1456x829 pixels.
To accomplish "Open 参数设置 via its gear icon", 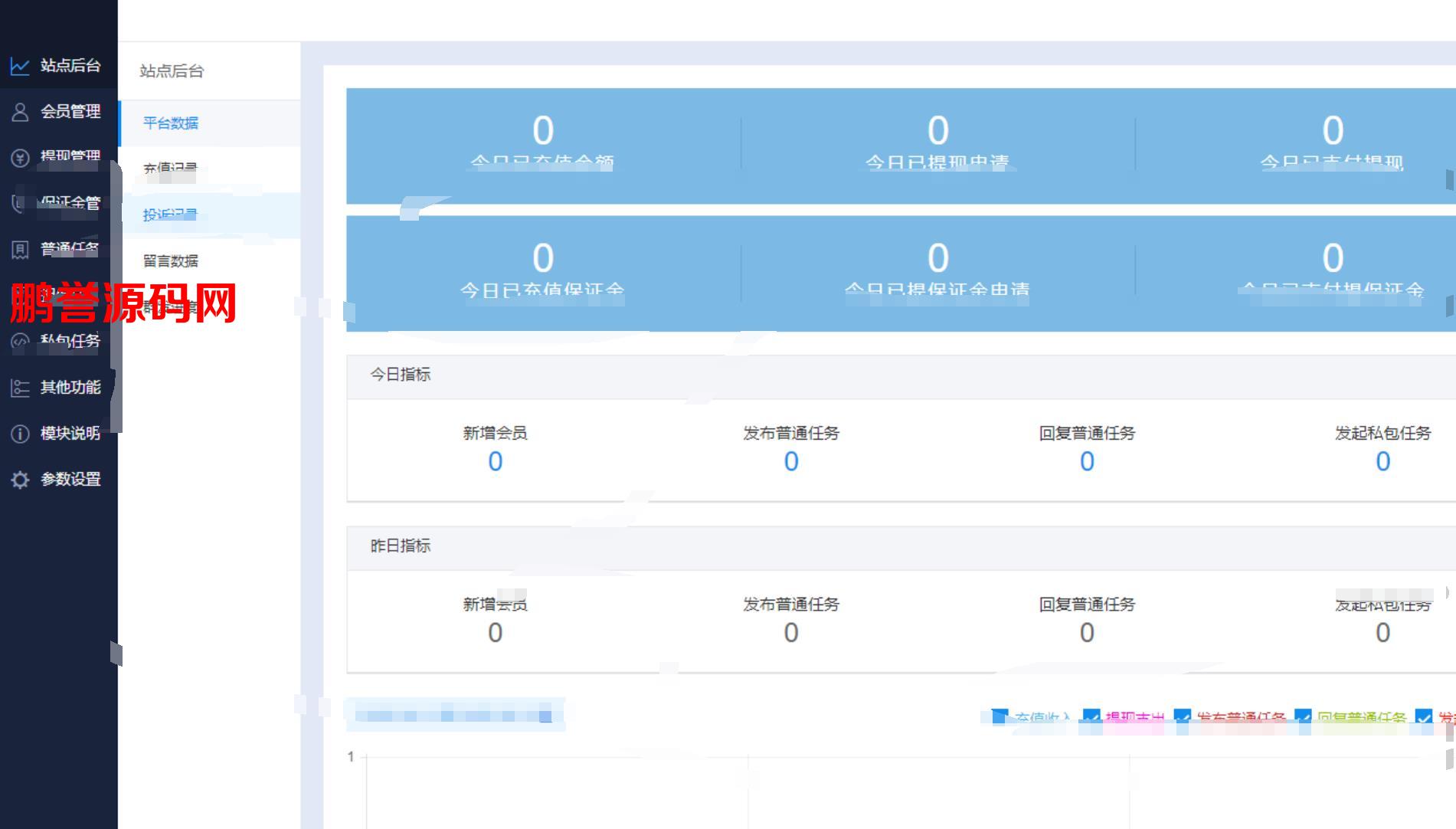I will [20, 480].
